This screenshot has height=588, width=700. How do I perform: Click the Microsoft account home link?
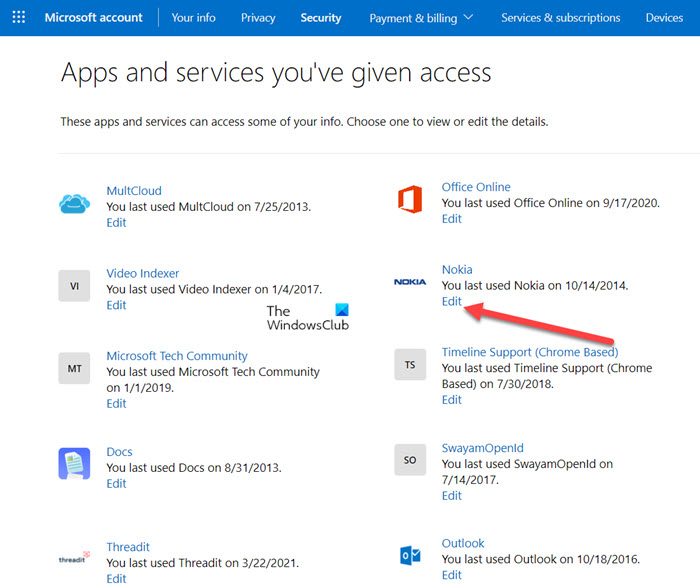pyautogui.click(x=94, y=18)
